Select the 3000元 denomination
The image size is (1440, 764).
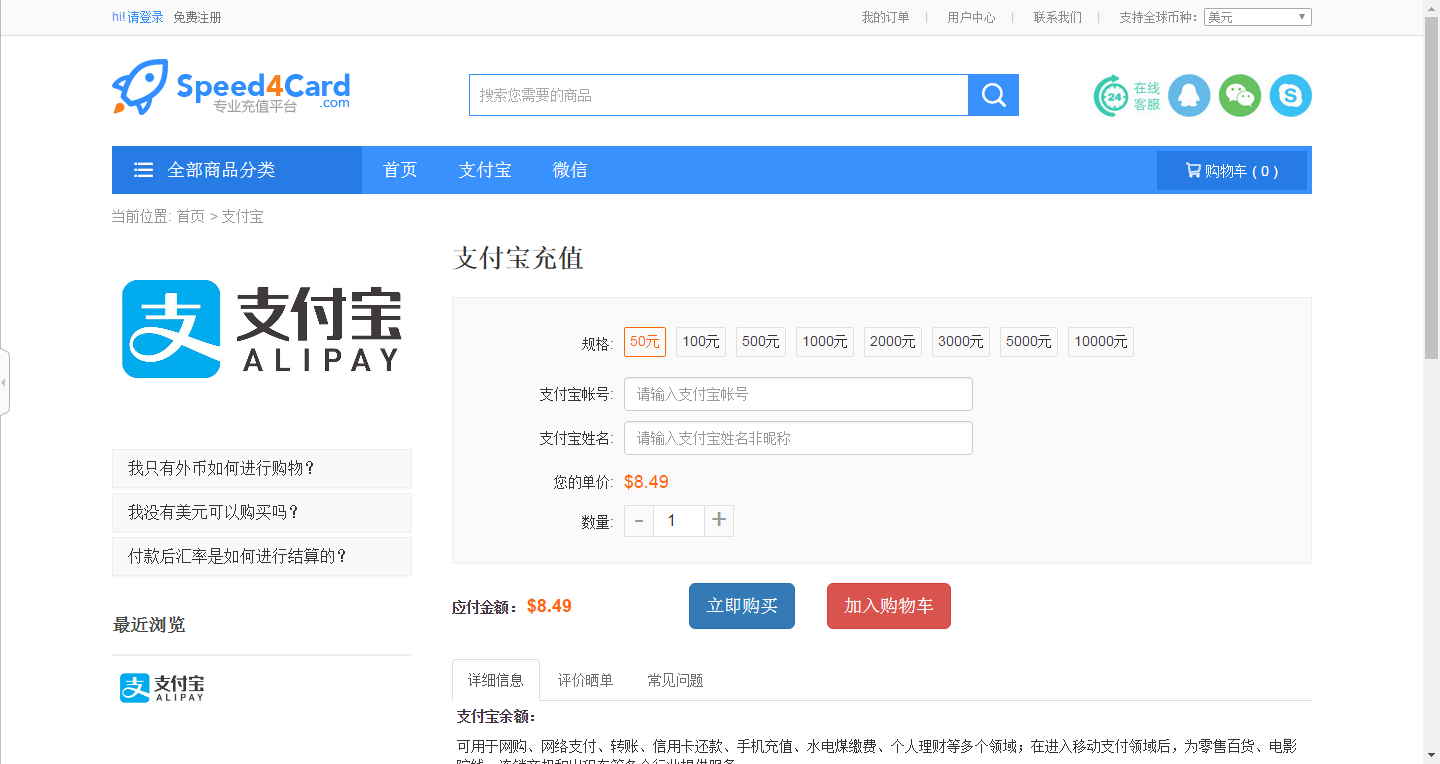[x=961, y=342]
